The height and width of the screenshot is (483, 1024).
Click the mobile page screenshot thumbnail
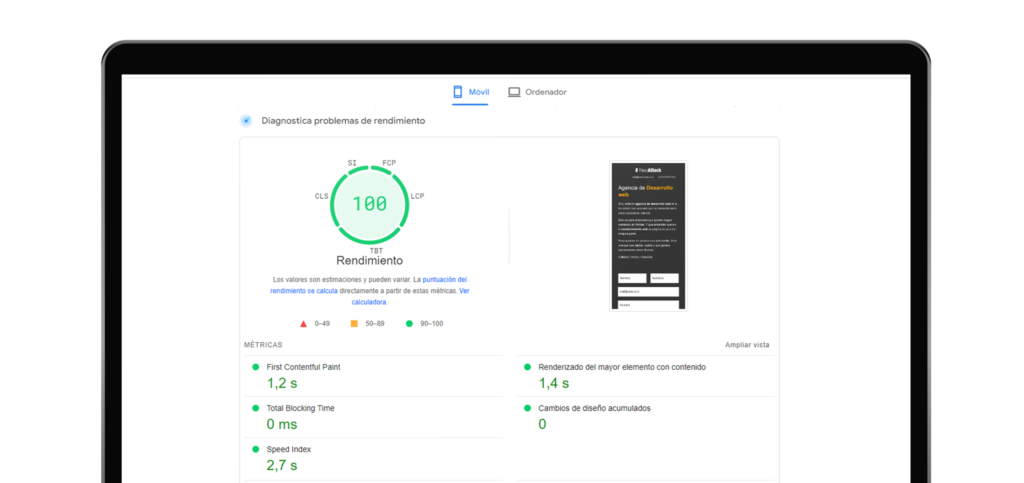[648, 235]
